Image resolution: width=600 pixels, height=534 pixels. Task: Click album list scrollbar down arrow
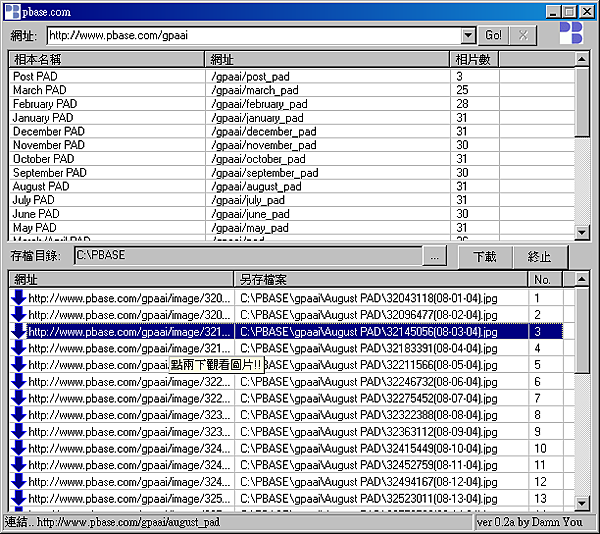tap(582, 232)
